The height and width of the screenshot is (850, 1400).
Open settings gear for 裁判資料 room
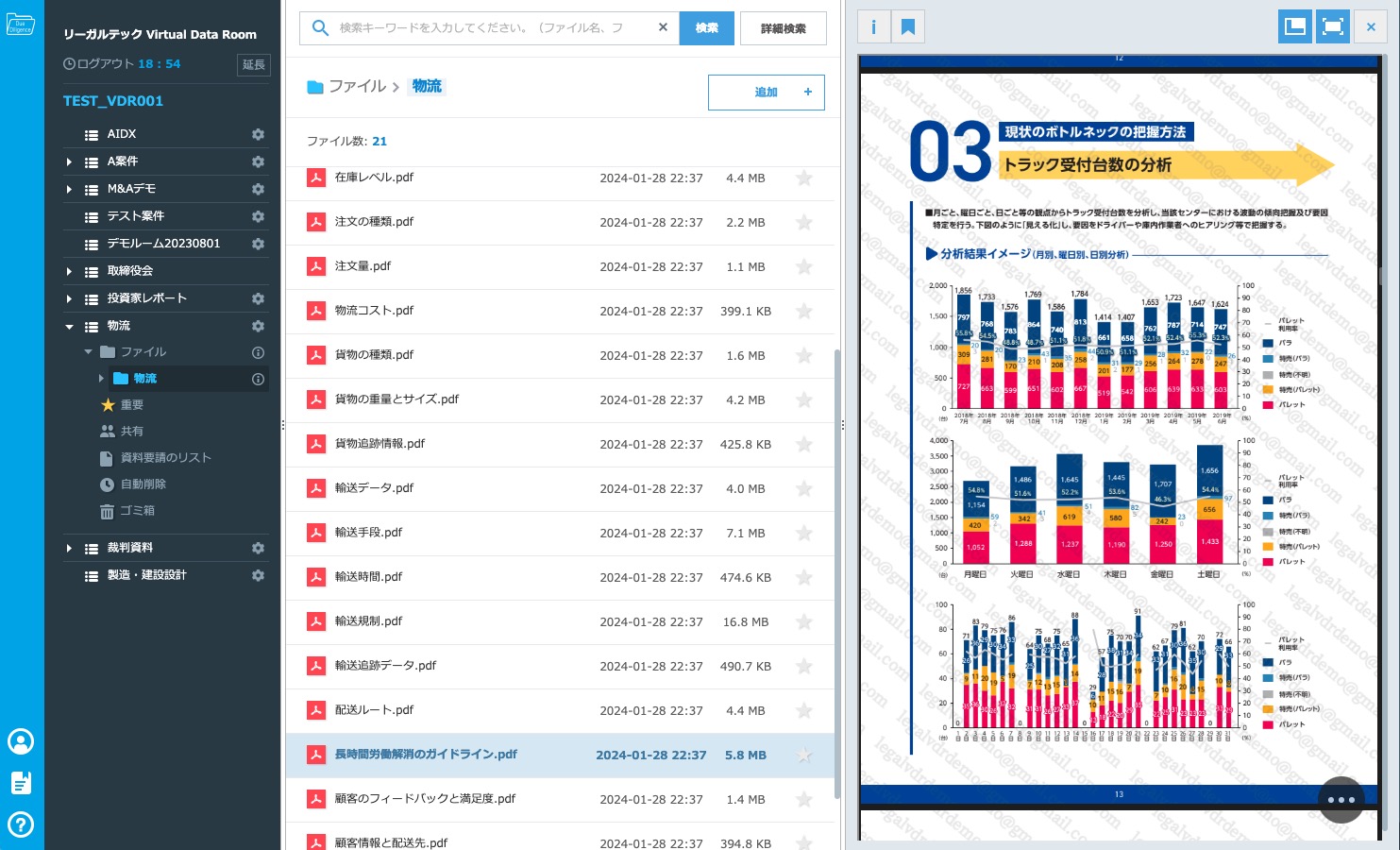click(258, 548)
